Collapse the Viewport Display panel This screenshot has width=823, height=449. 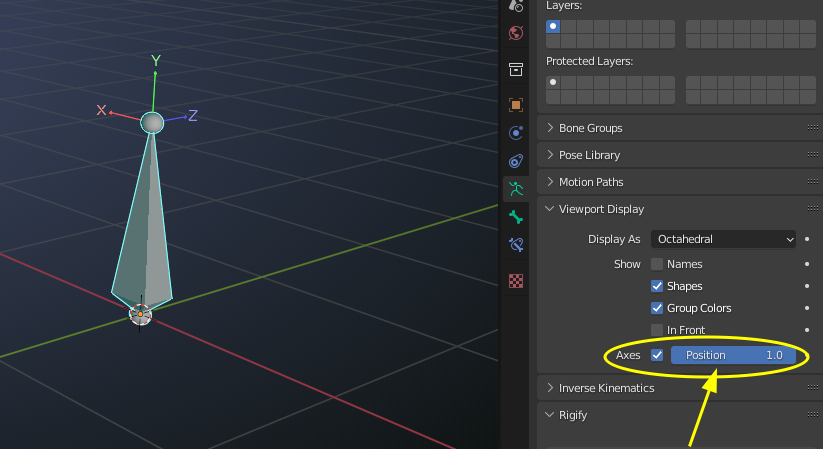678,210
